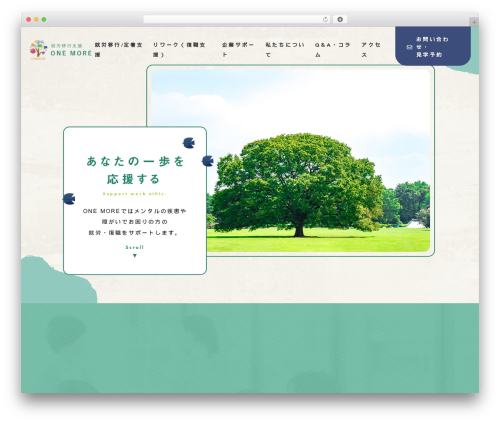Click the yellow window minimize button
Image resolution: width=500 pixels, height=423 pixels.
click(x=36, y=19)
